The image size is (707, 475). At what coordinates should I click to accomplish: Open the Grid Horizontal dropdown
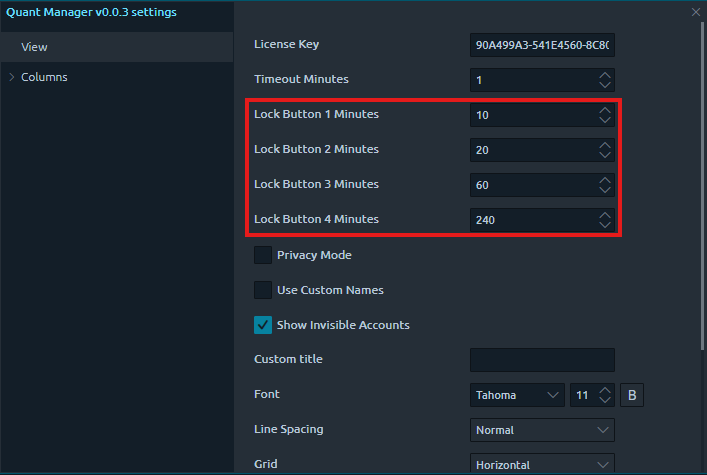click(x=542, y=464)
